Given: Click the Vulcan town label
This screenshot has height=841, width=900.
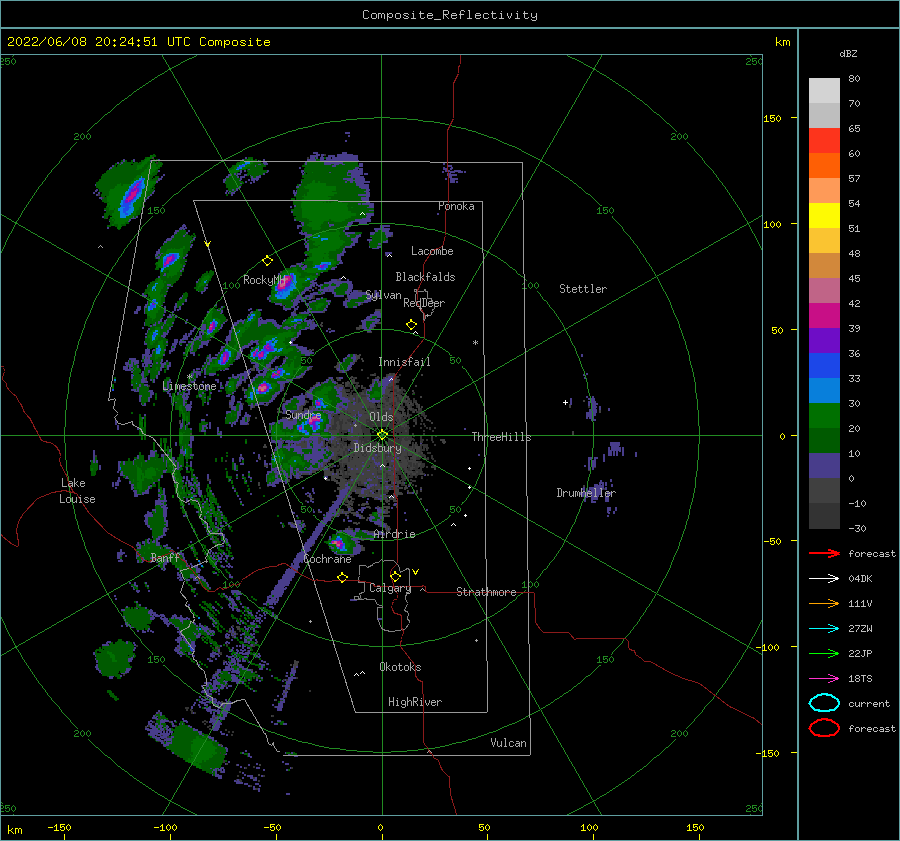Looking at the screenshot, I should (508, 743).
